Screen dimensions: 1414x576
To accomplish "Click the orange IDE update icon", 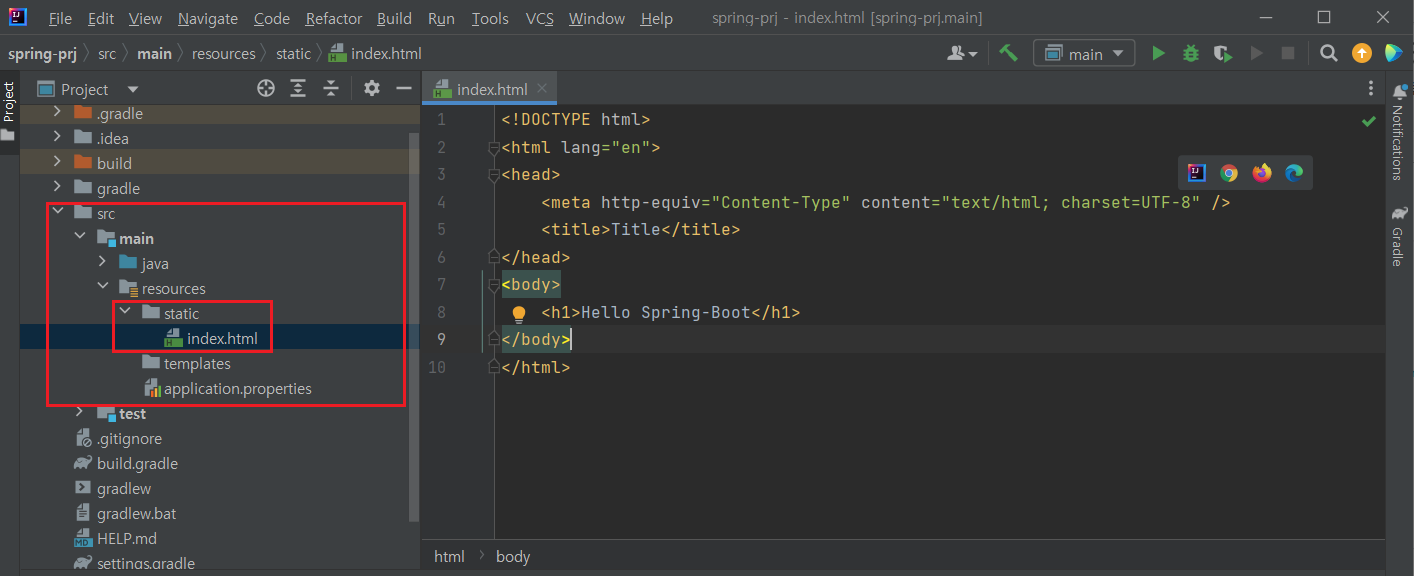I will [1361, 54].
